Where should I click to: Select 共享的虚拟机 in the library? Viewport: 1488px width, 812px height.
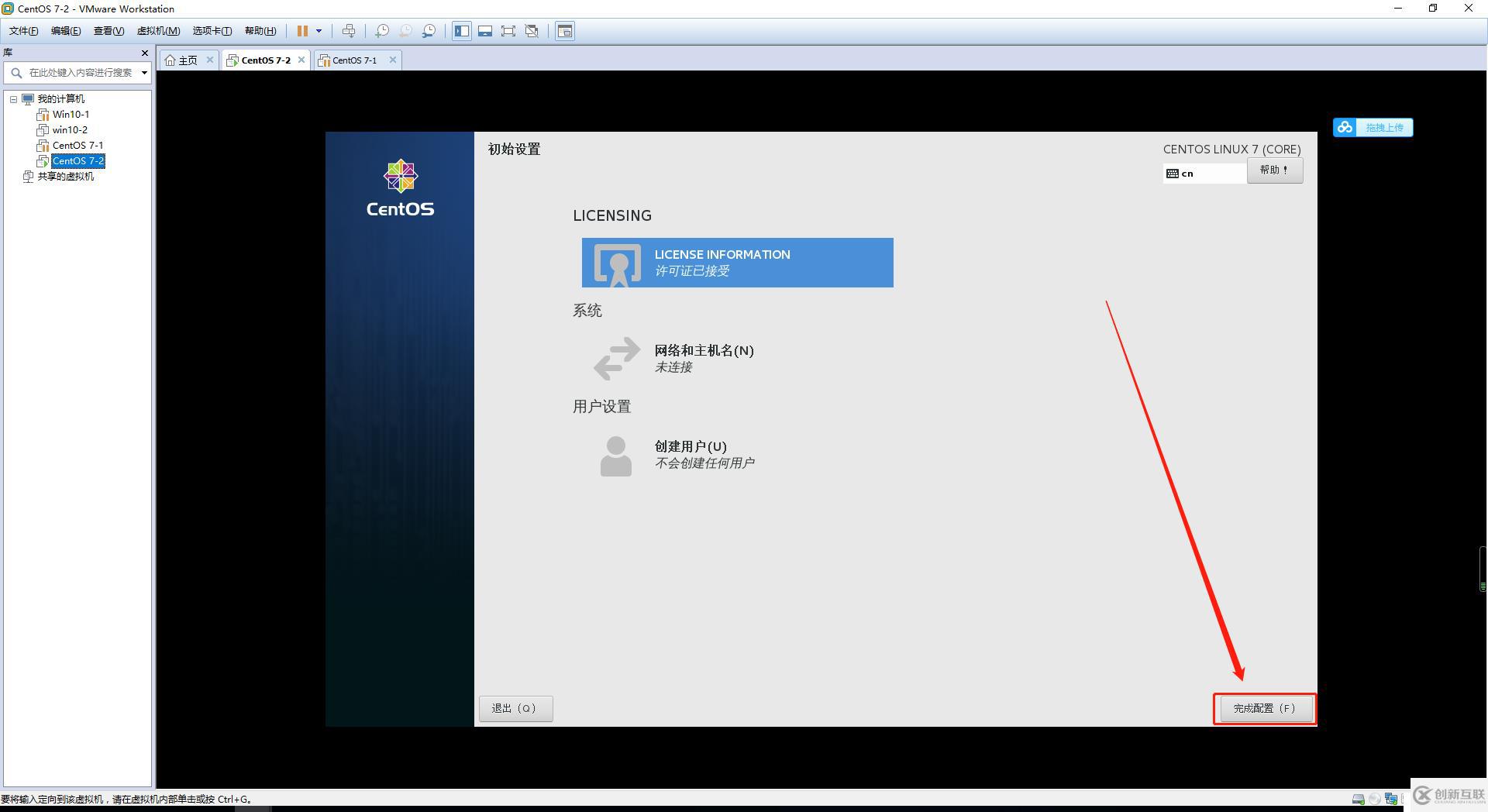(66, 177)
